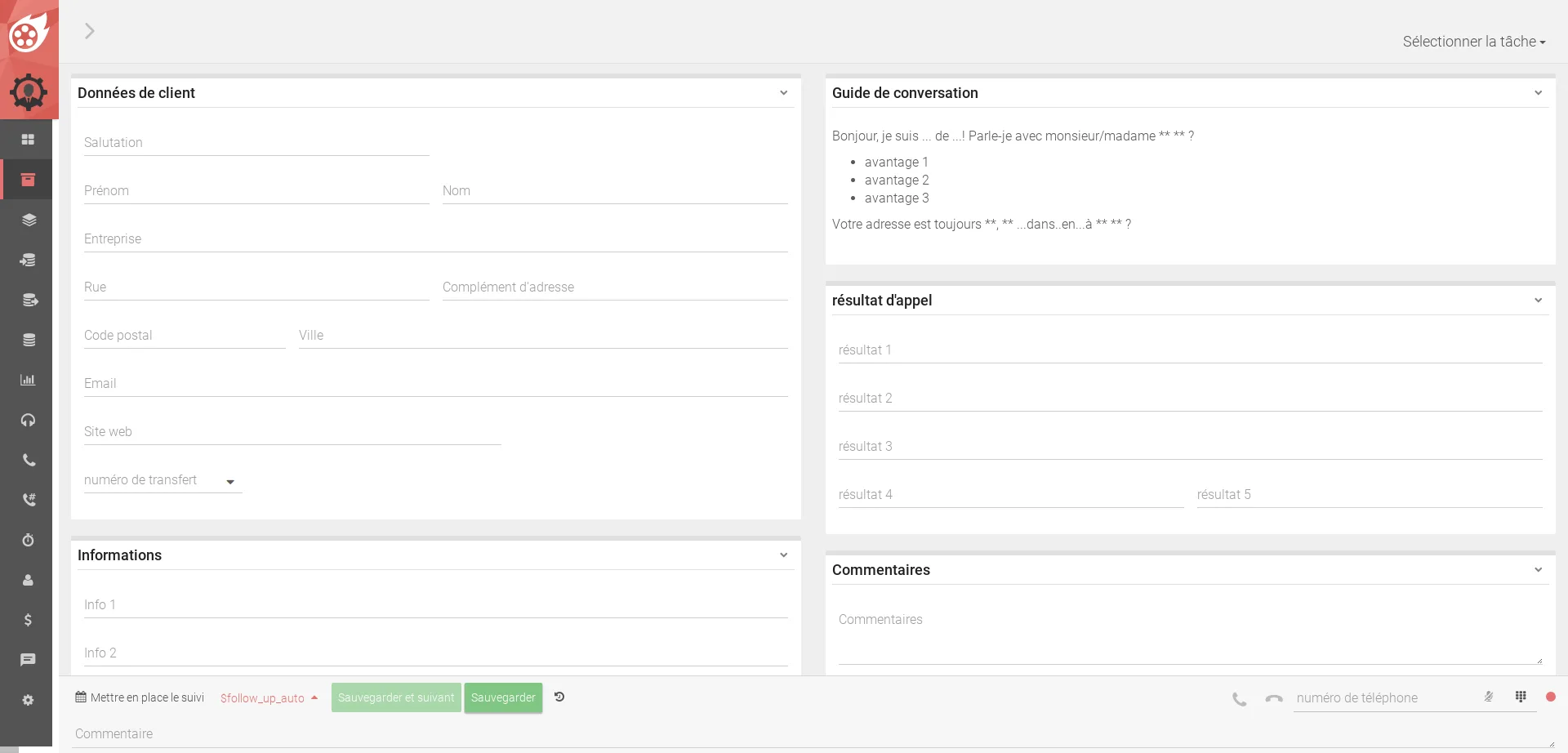
Task: Open the phone handset sidebar icon
Action: (x=29, y=460)
